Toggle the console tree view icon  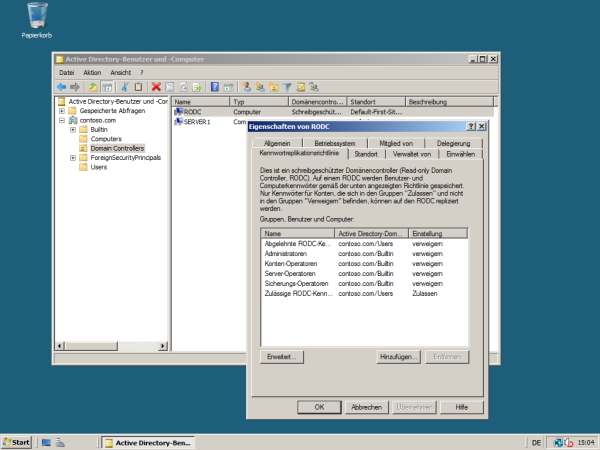[107, 87]
